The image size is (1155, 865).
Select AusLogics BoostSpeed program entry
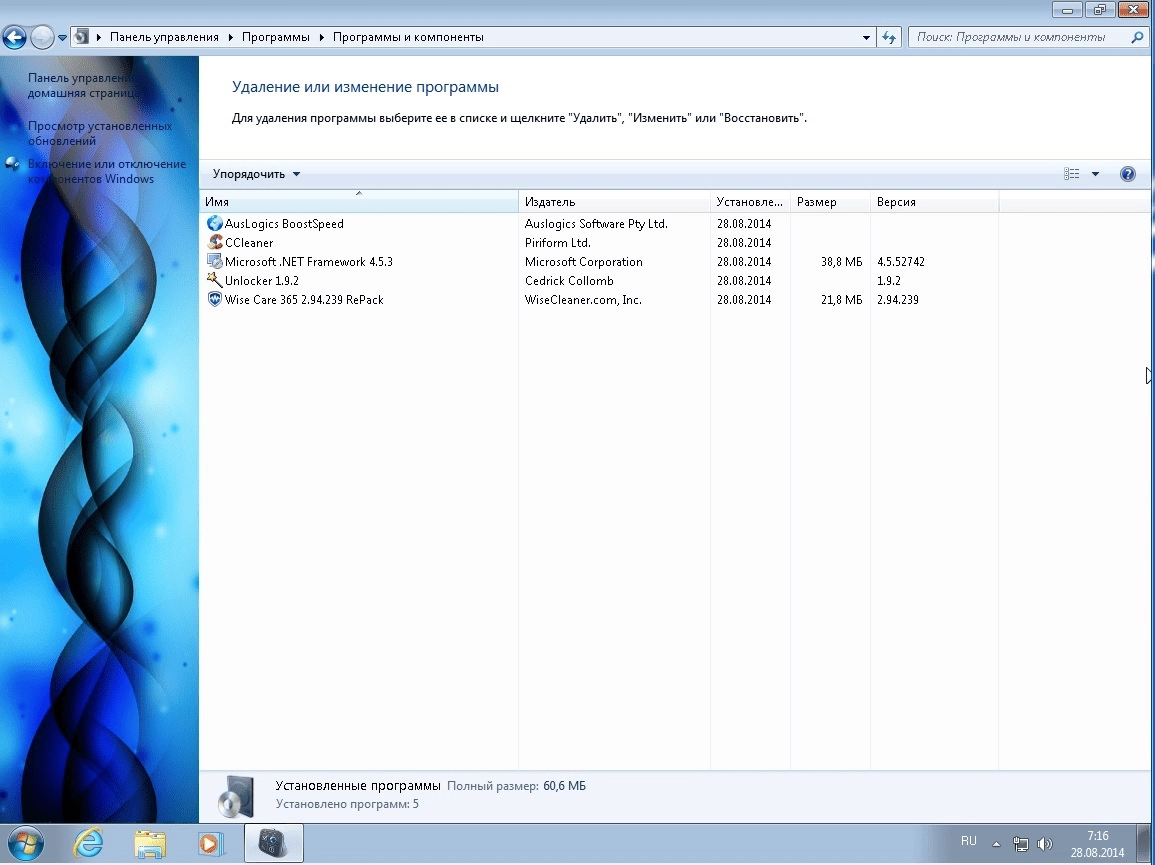point(284,223)
